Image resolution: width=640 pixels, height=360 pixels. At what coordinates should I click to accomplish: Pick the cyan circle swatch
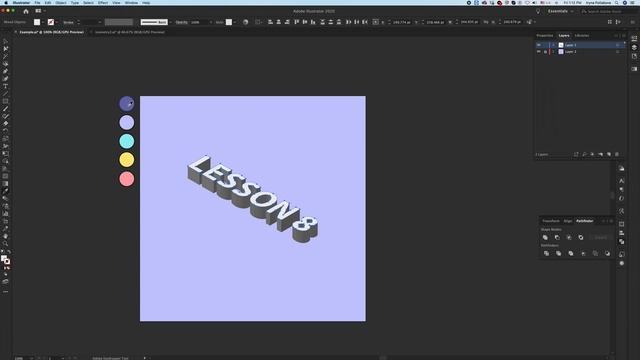pyautogui.click(x=127, y=141)
